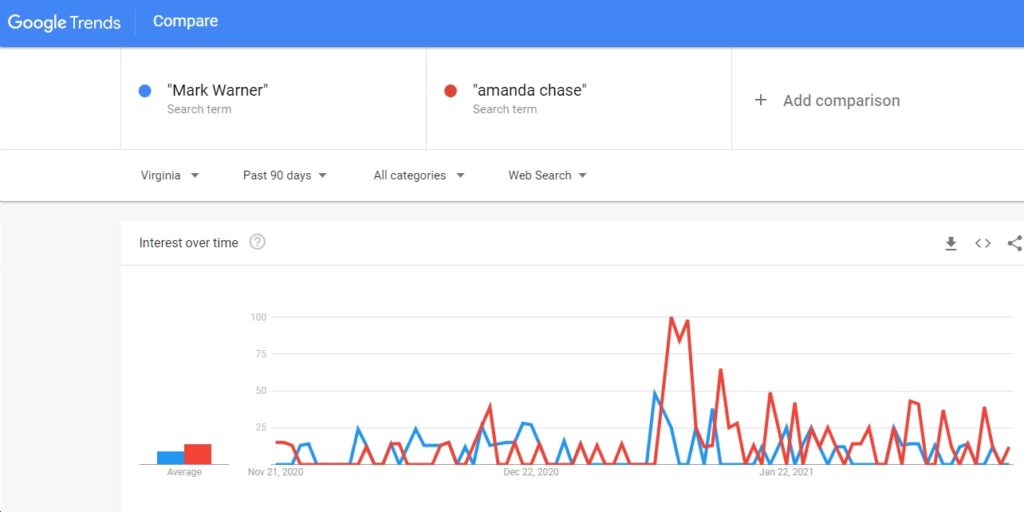Open the embed code icon
Viewport: 1024px width, 512px height.
pos(983,243)
